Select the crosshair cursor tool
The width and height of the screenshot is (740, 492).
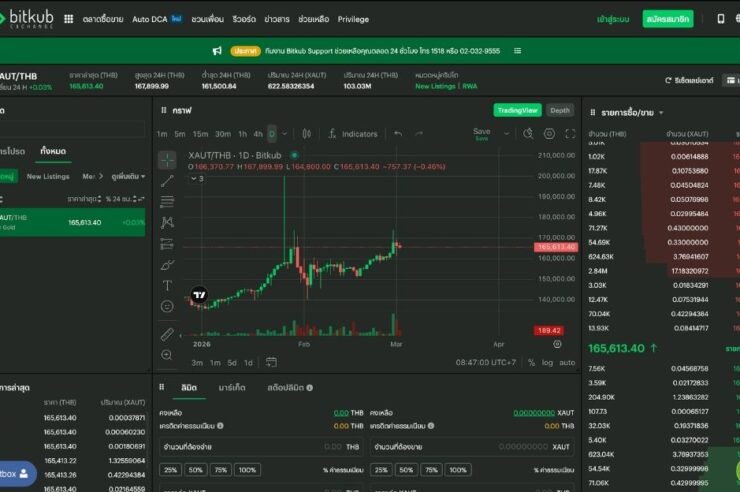point(167,160)
